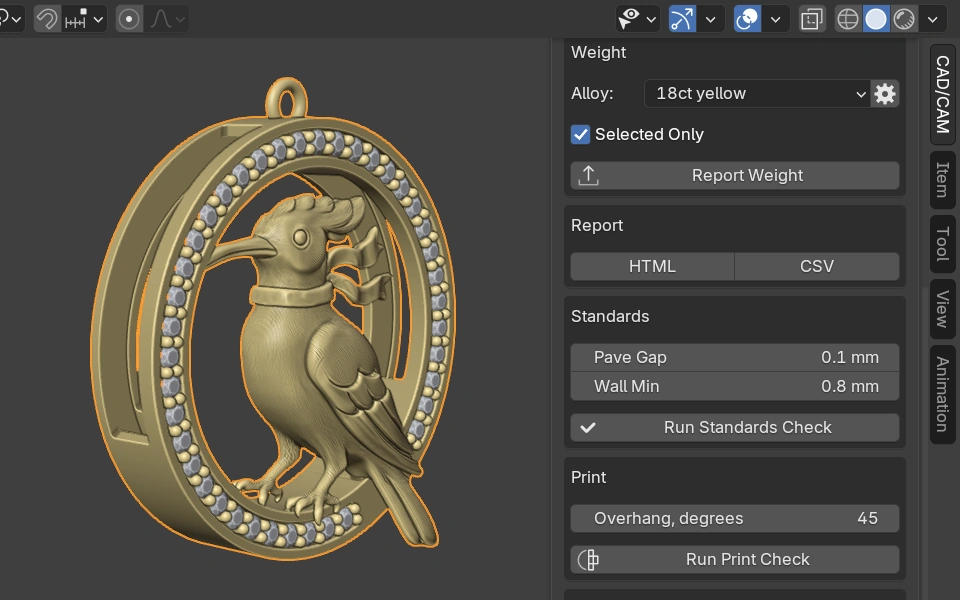Image resolution: width=960 pixels, height=600 pixels.
Task: Click the Wall Min value field
Action: (x=735, y=386)
